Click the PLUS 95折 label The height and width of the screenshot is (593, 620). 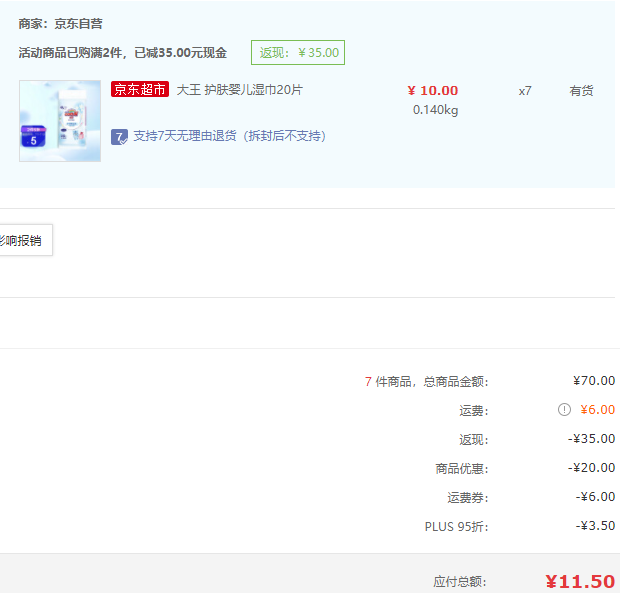click(457, 527)
